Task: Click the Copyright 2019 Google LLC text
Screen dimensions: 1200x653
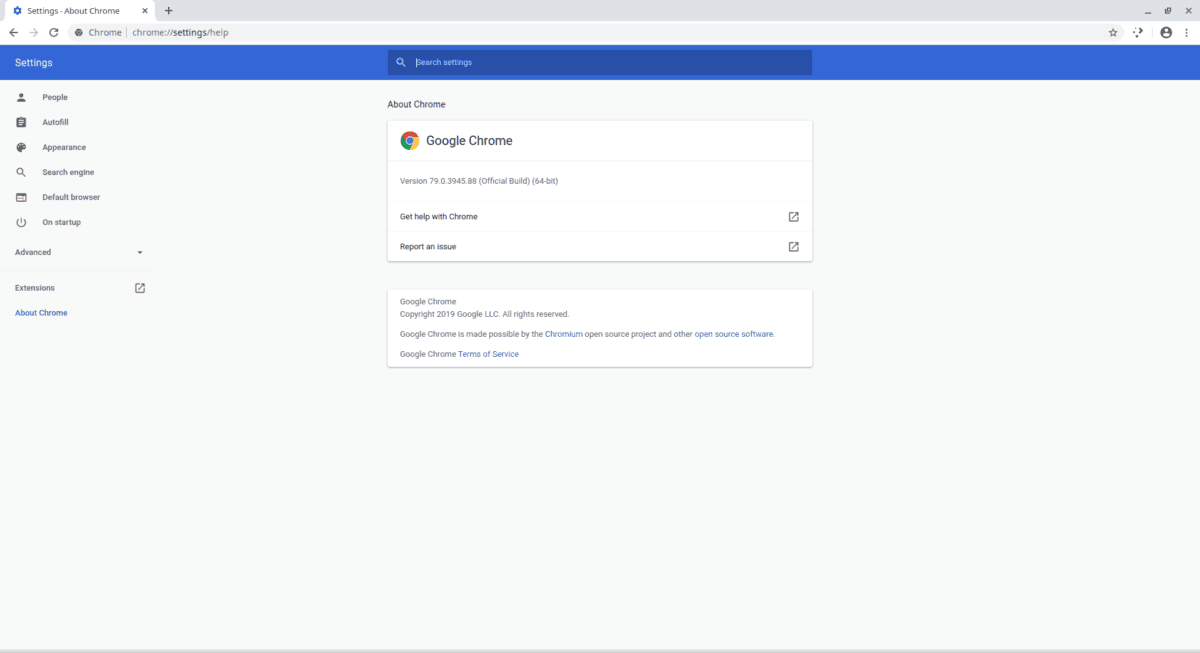Action: [x=484, y=314]
